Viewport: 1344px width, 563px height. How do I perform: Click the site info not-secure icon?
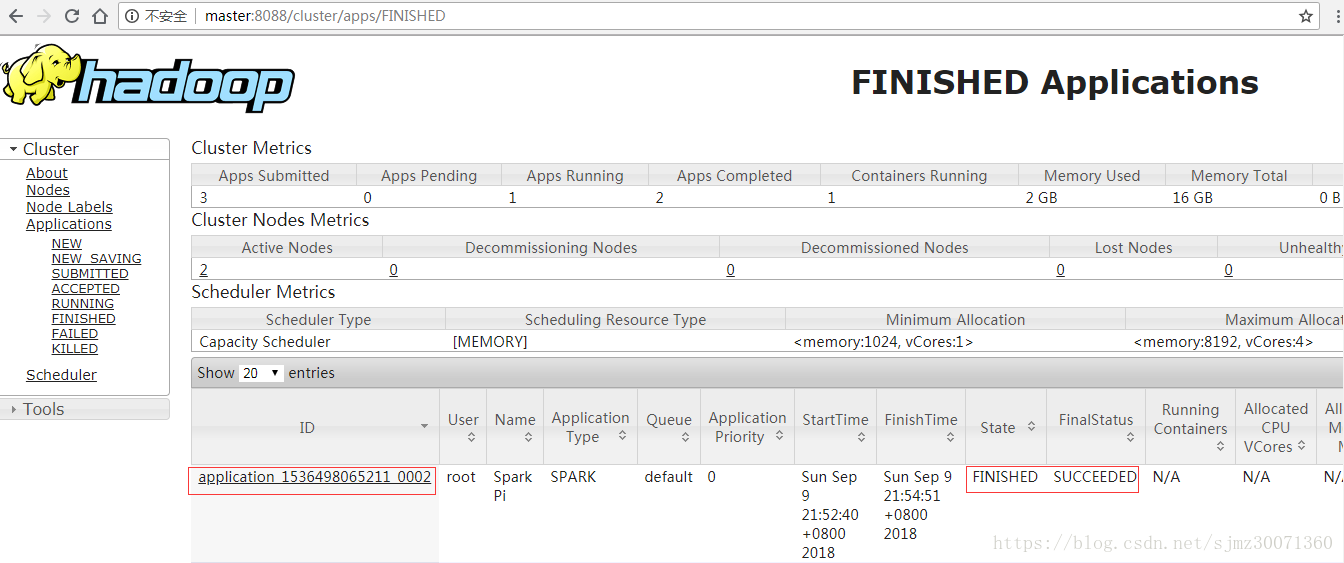click(x=134, y=16)
